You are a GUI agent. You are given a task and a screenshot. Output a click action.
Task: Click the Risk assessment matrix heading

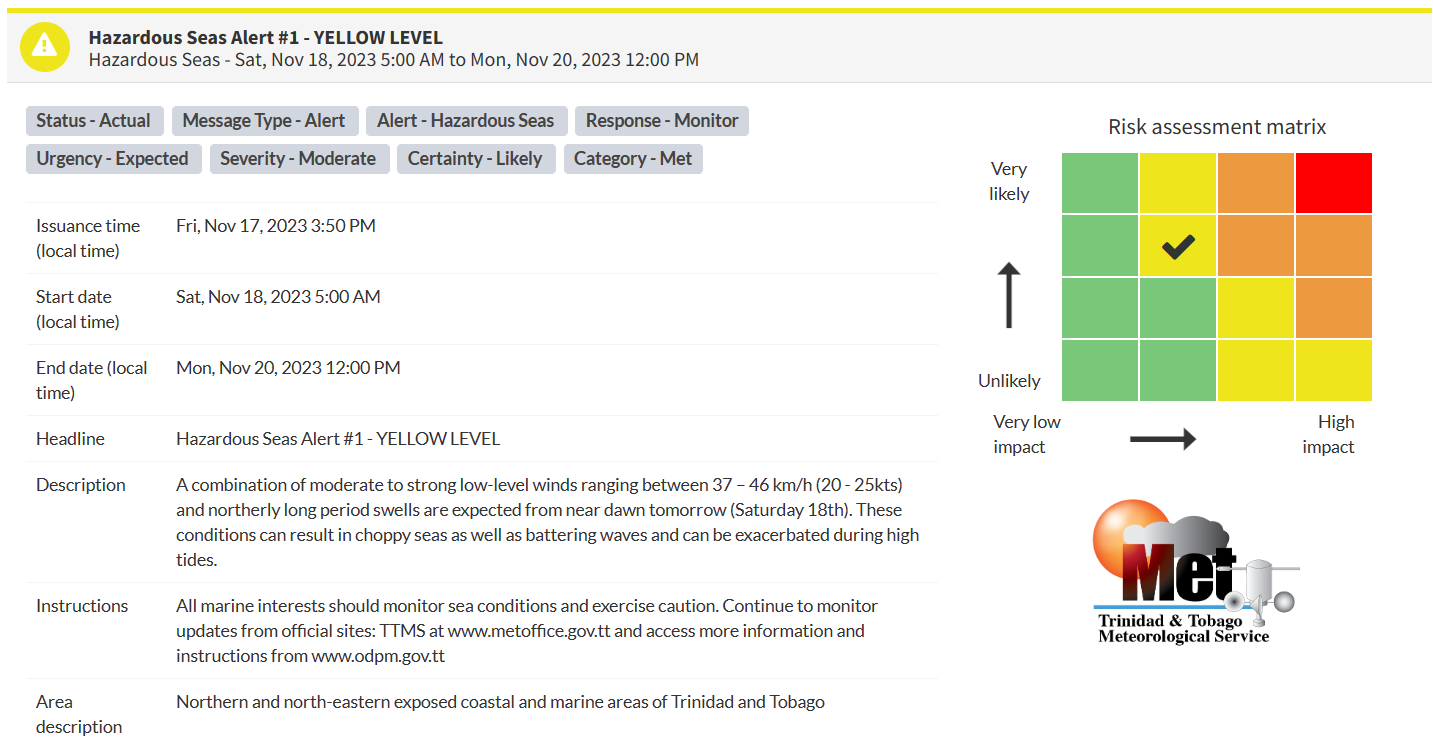coord(1217,127)
